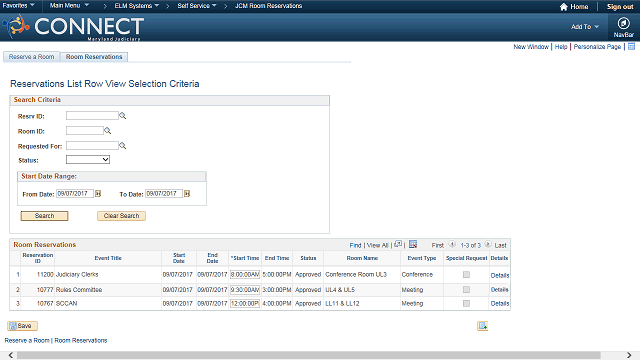The width and height of the screenshot is (640, 360).
Task: Open the Status dropdown
Action: tap(88, 160)
